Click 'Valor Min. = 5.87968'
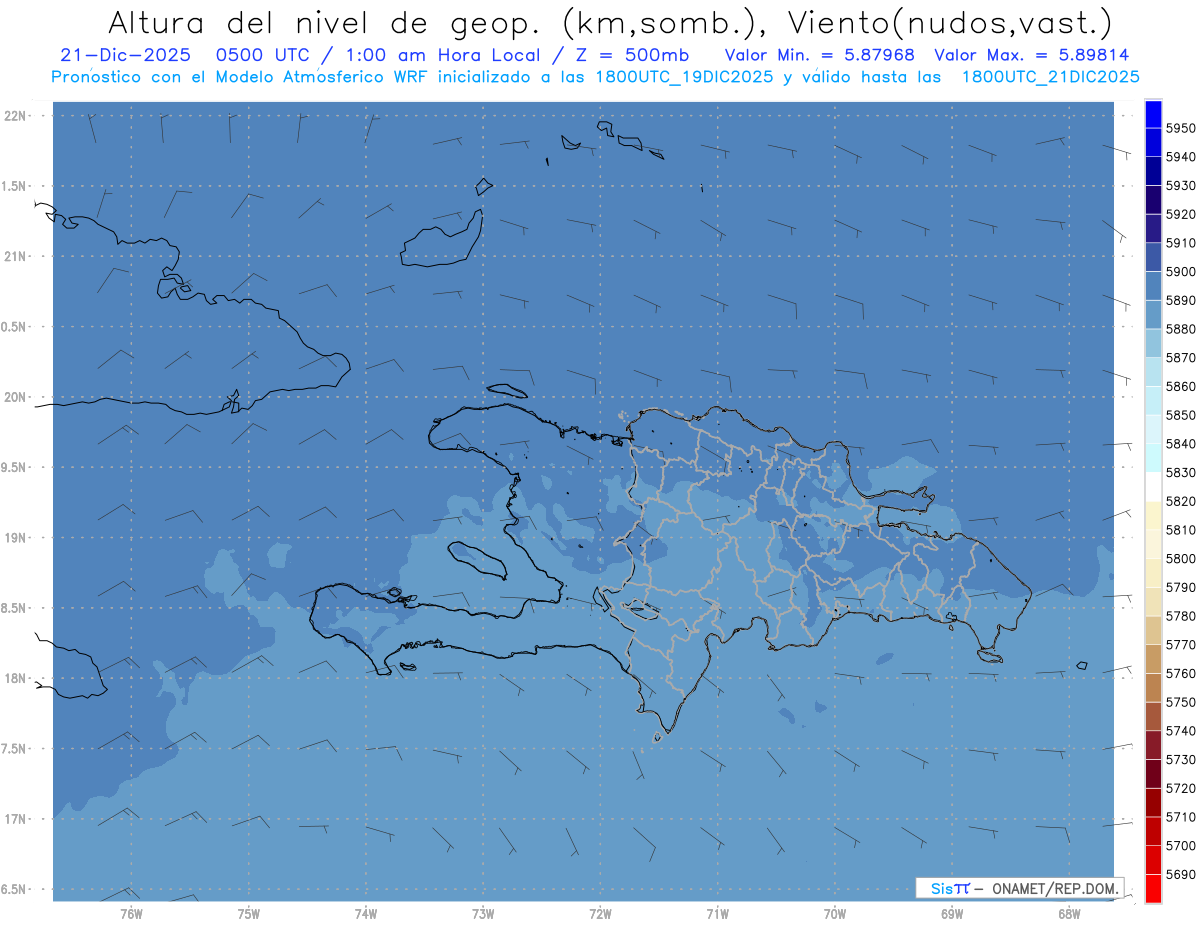Screen dimensions: 1200x927 tap(820, 55)
